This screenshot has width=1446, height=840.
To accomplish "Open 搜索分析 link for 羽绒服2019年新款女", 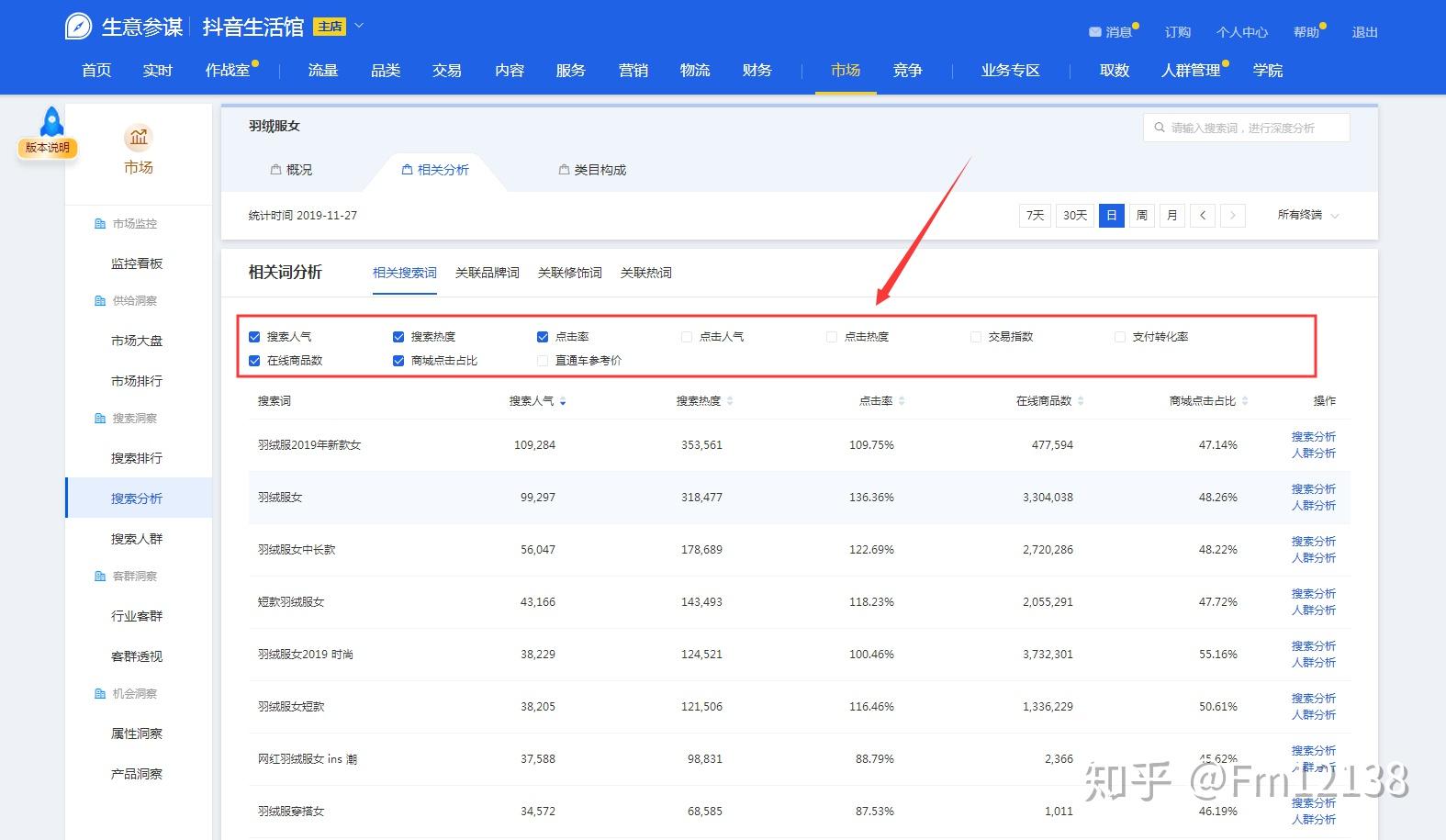I will [1314, 437].
